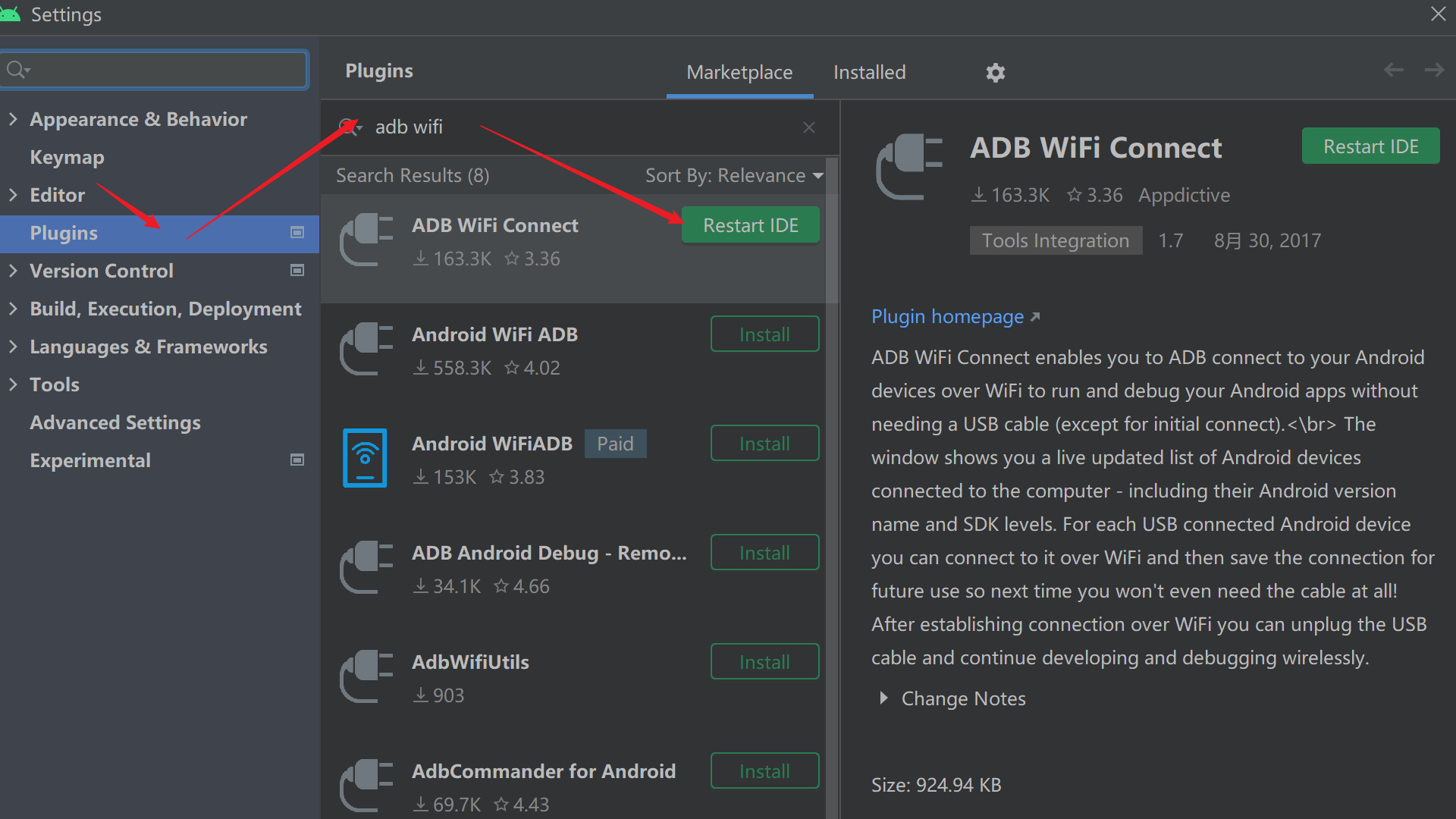The width and height of the screenshot is (1456, 819).
Task: Click the back navigation arrow
Action: 1393,71
